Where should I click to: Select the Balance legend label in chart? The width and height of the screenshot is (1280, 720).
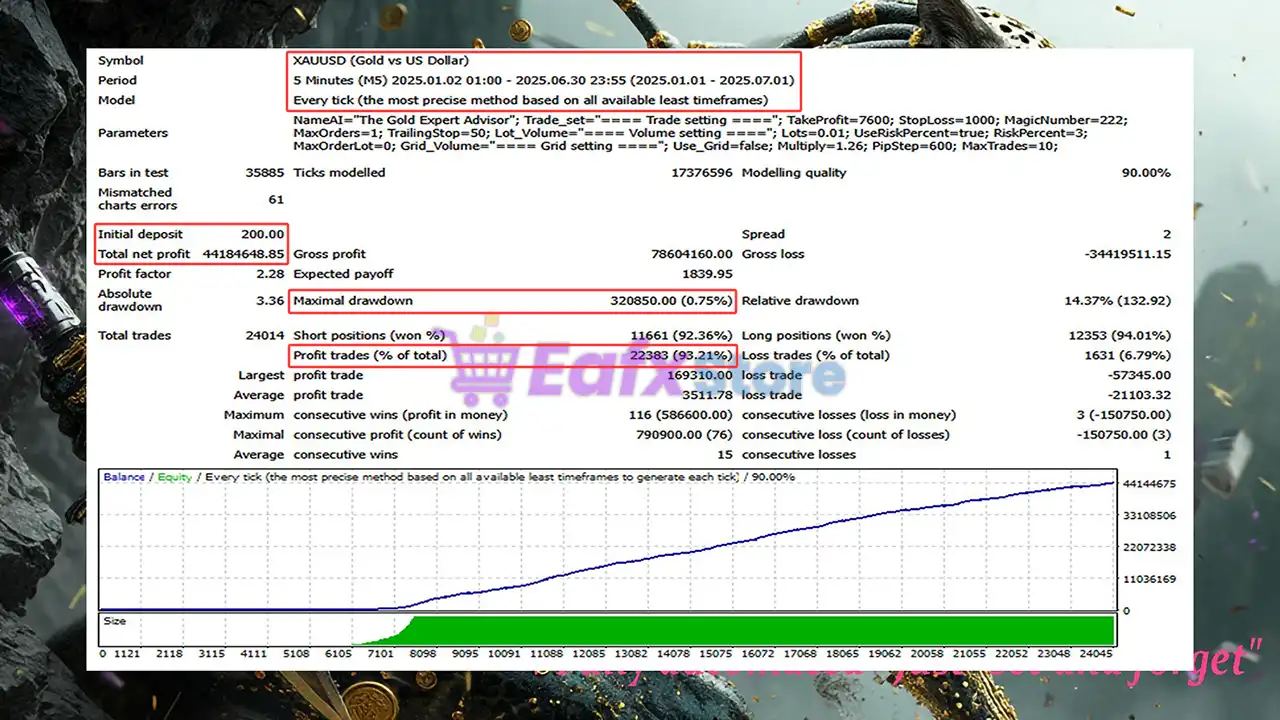(x=124, y=477)
